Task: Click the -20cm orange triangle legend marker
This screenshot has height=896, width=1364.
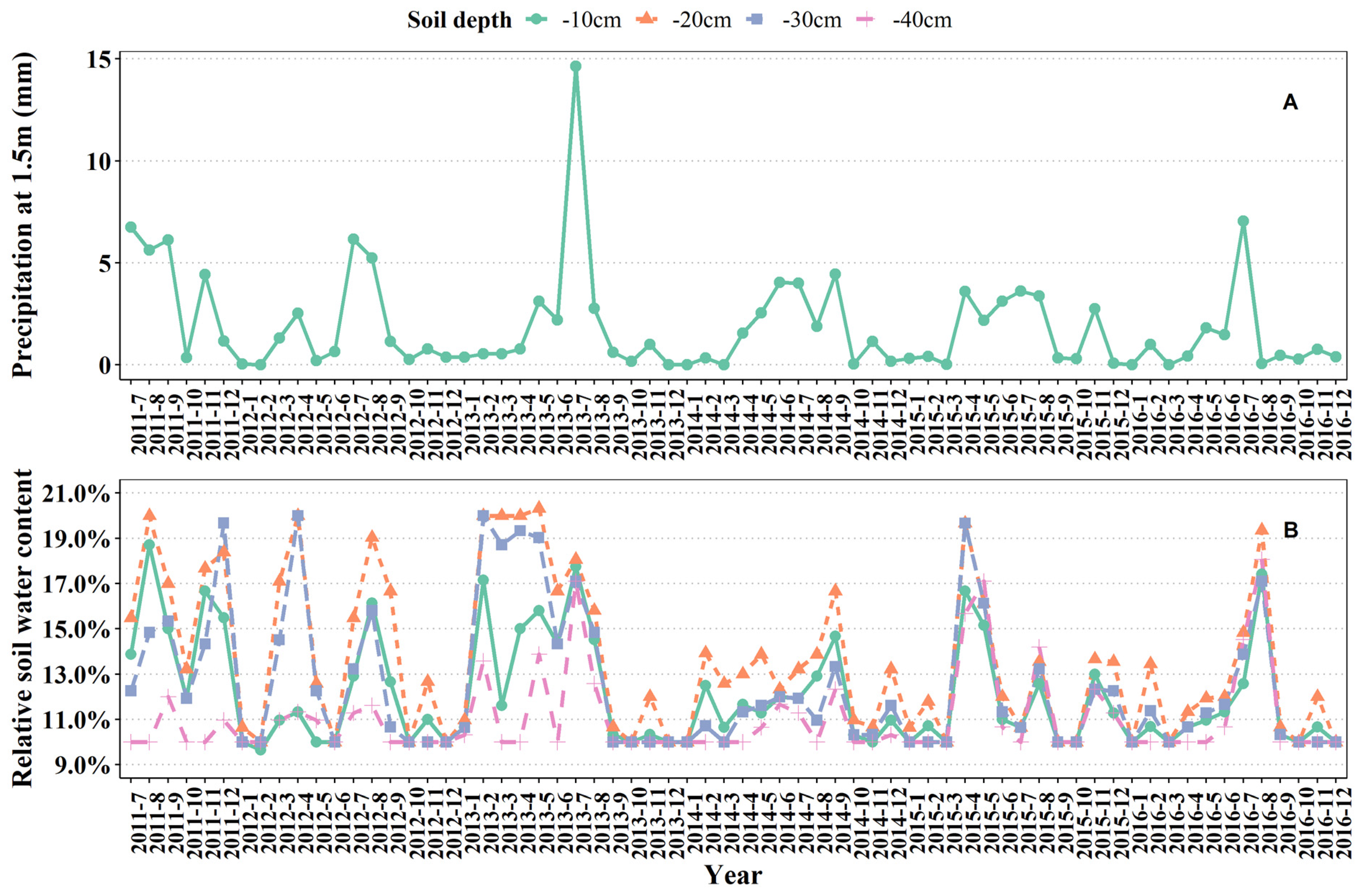Action: click(x=646, y=19)
